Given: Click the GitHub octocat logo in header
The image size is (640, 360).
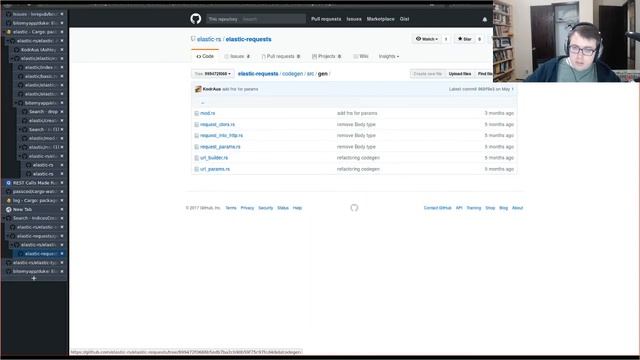Looking at the screenshot, I should (196, 19).
